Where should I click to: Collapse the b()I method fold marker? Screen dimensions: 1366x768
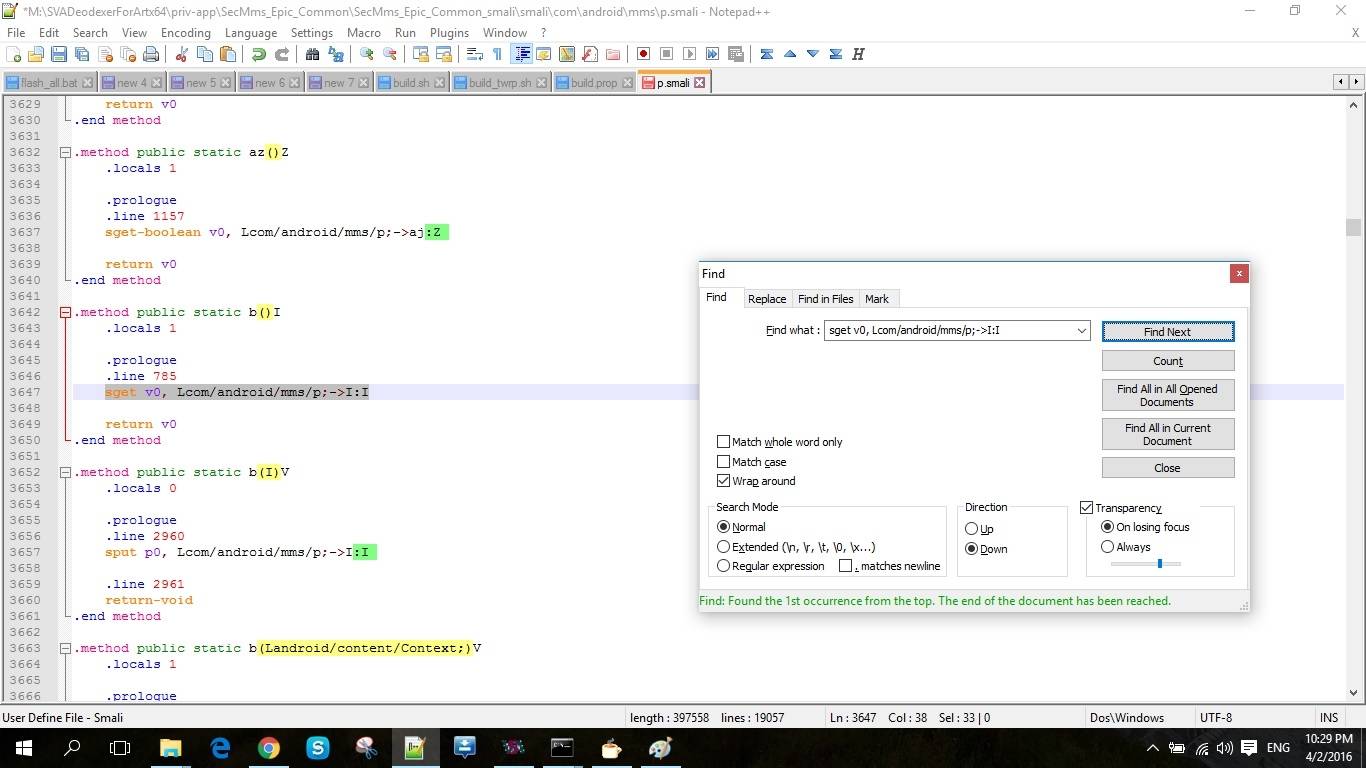coord(64,312)
